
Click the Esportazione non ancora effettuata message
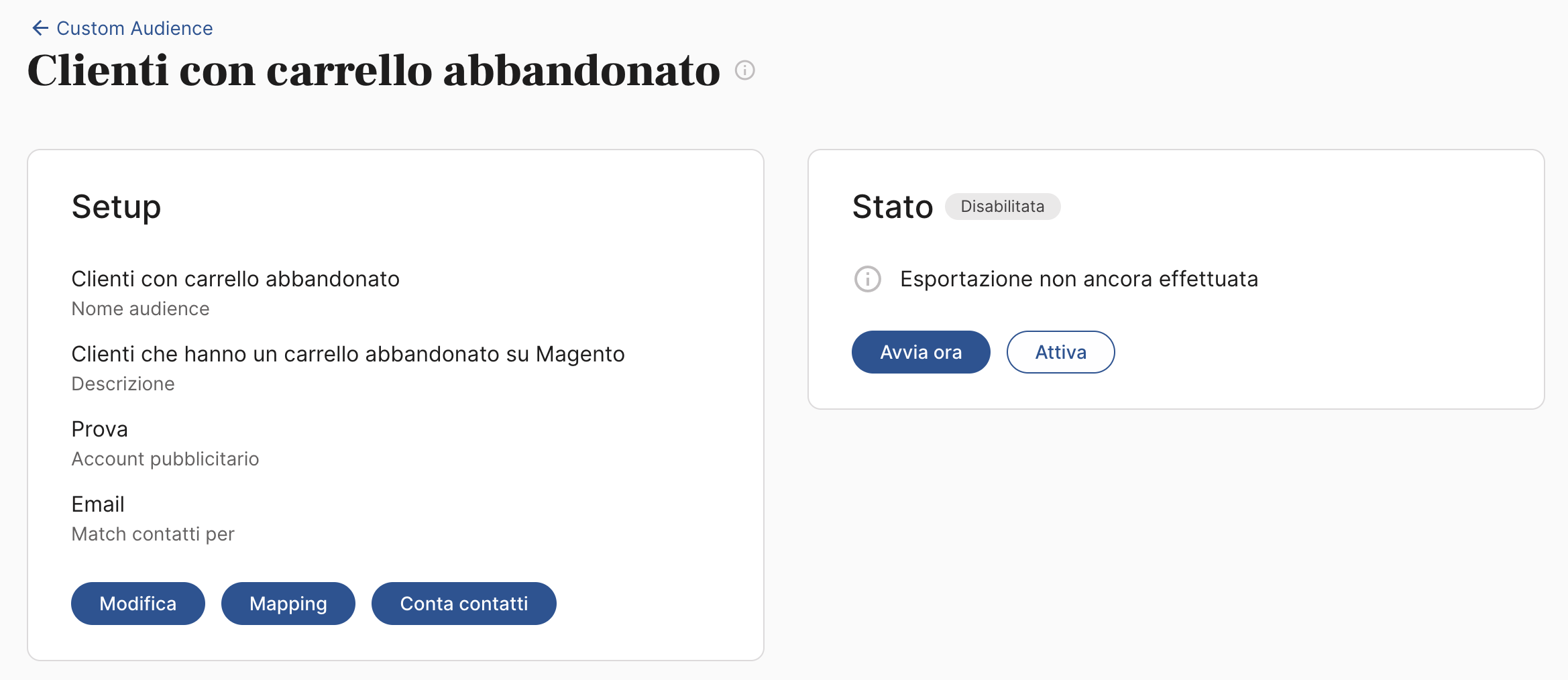coord(1079,279)
